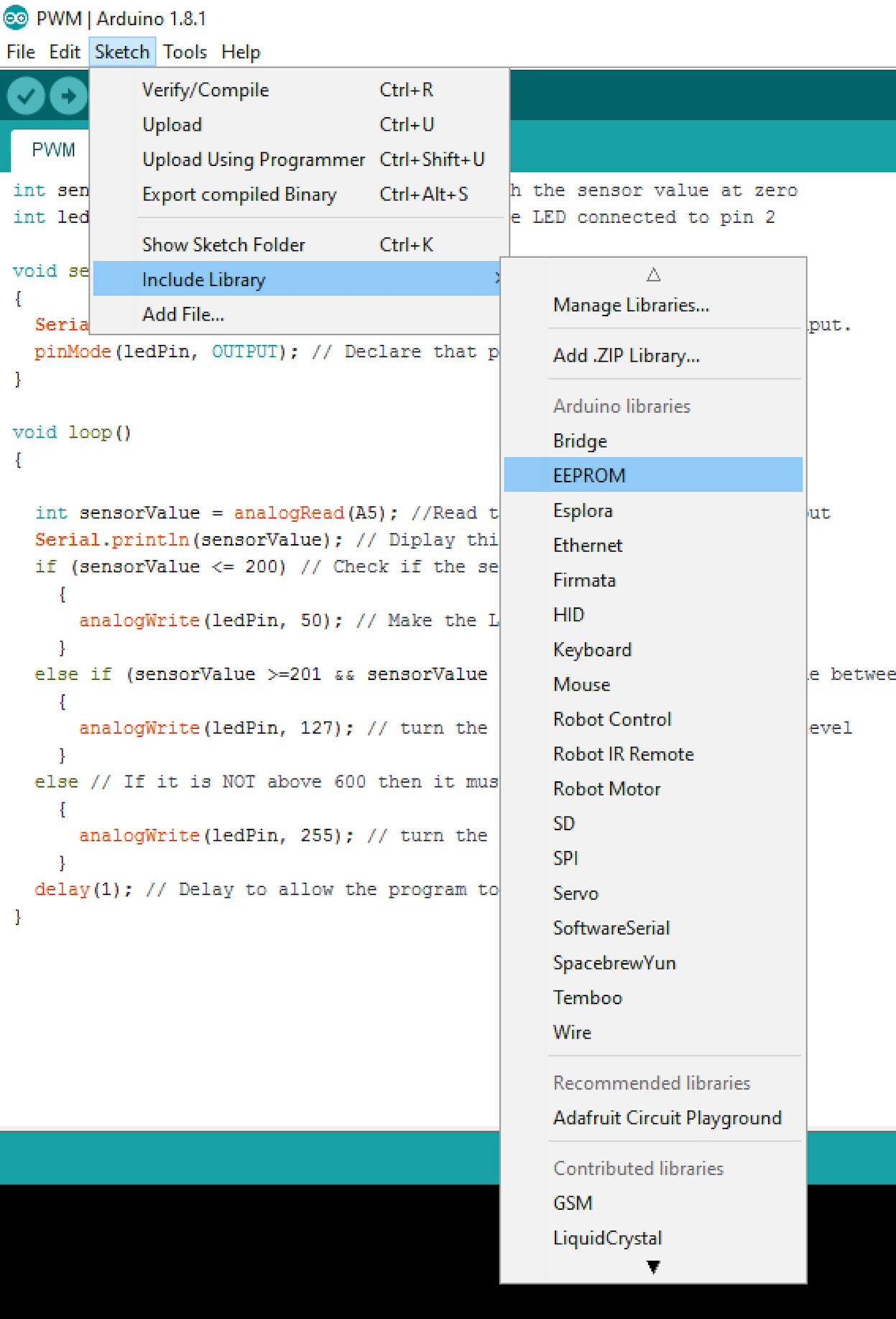Select Export compiled Binary
Screen dimensions: 896x1319
pos(300,194)
